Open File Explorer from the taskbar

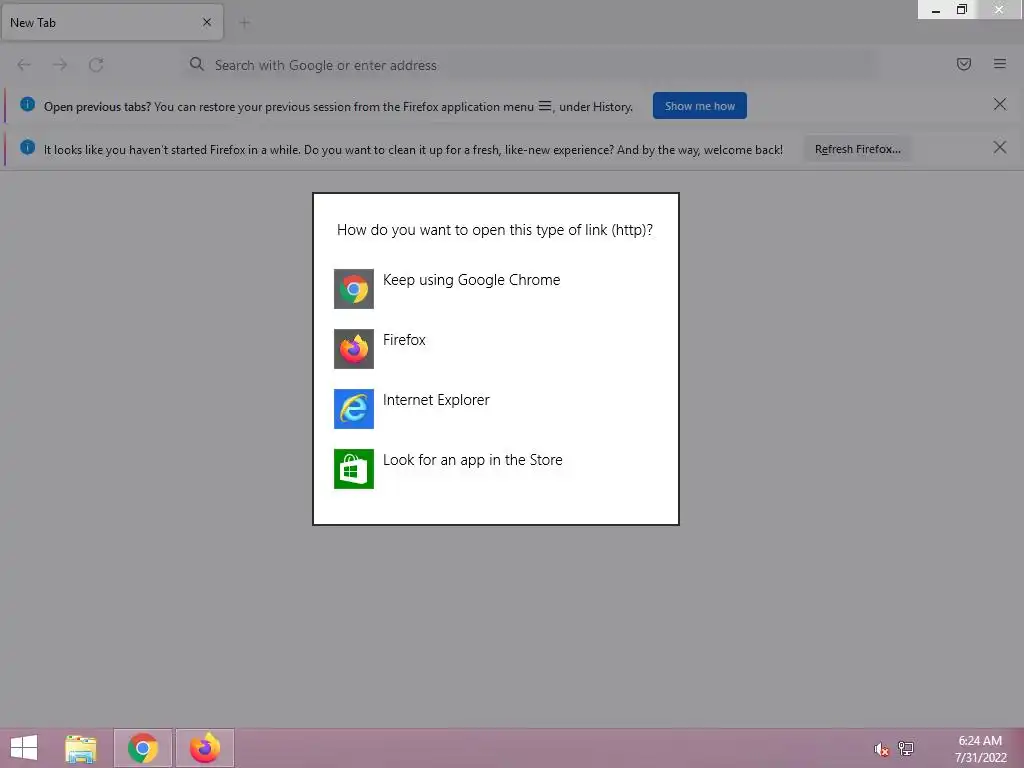click(81, 748)
